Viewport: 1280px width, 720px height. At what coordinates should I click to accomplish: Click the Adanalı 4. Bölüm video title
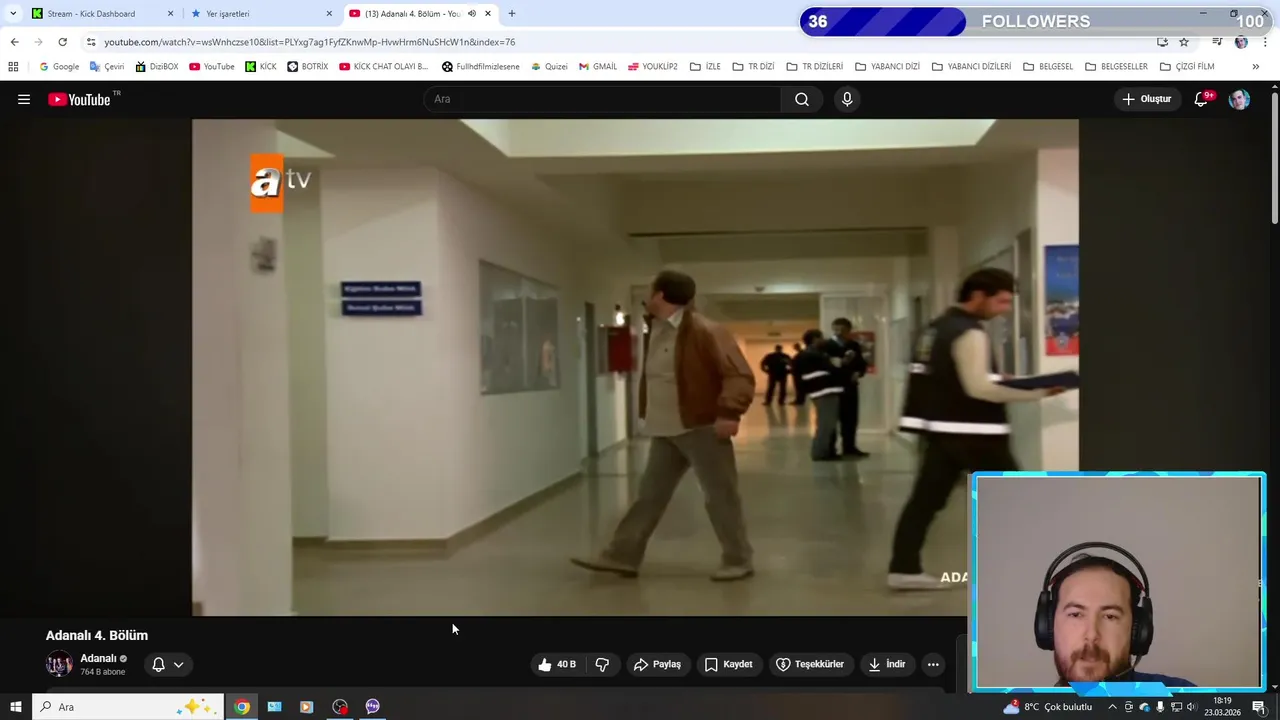[97, 635]
